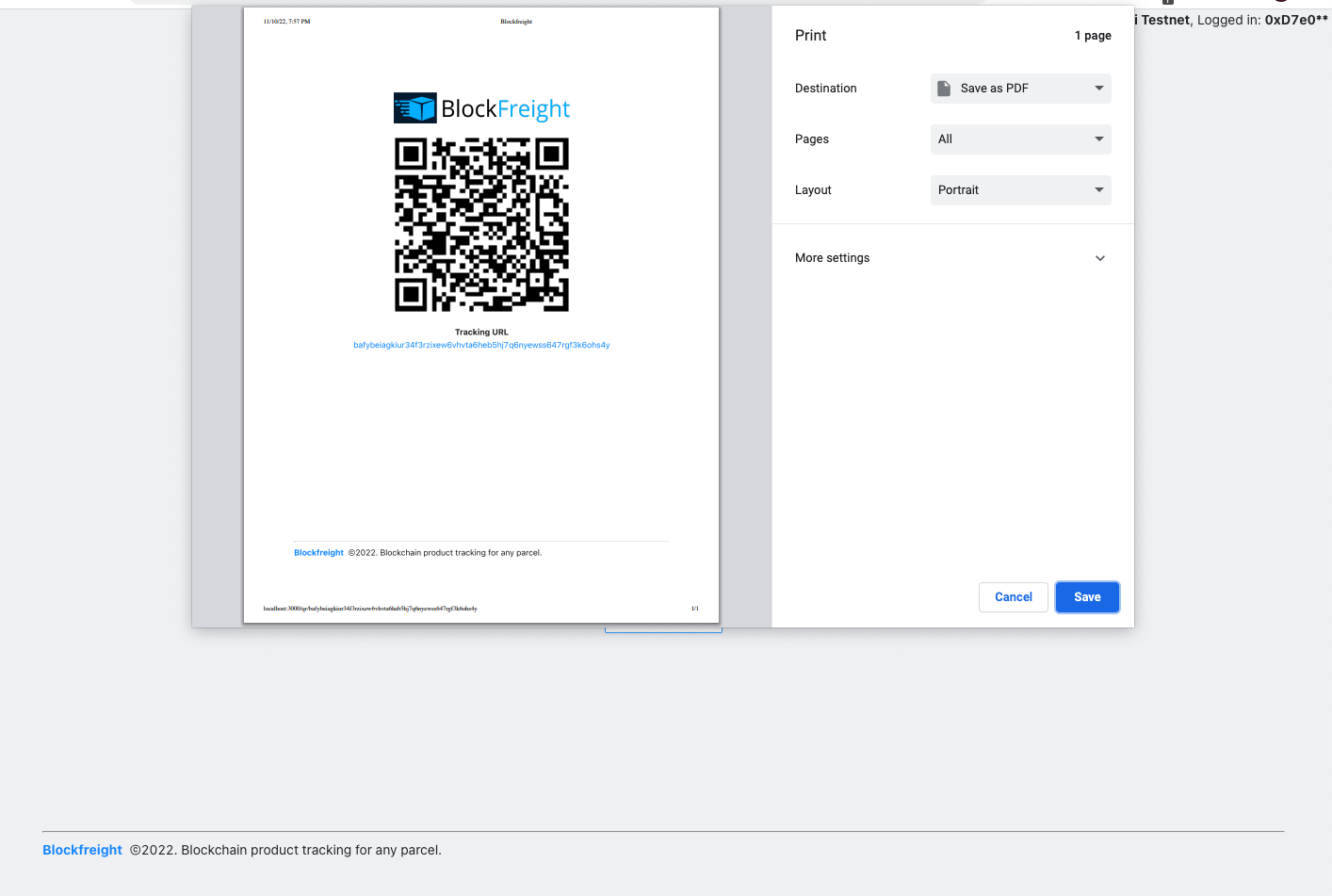Screen dimensions: 1332x896
Task: Click the Blockfreight link at the page bottom
Action: pos(82,849)
